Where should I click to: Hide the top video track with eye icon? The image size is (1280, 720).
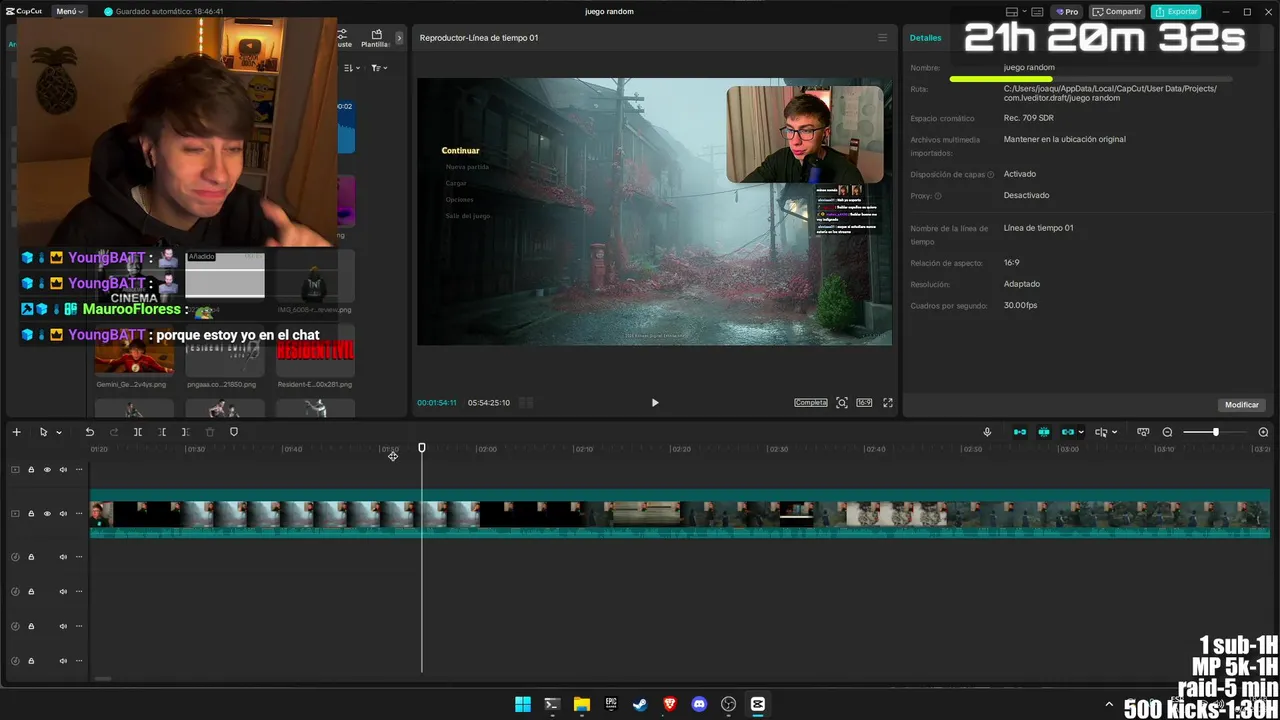pos(47,470)
